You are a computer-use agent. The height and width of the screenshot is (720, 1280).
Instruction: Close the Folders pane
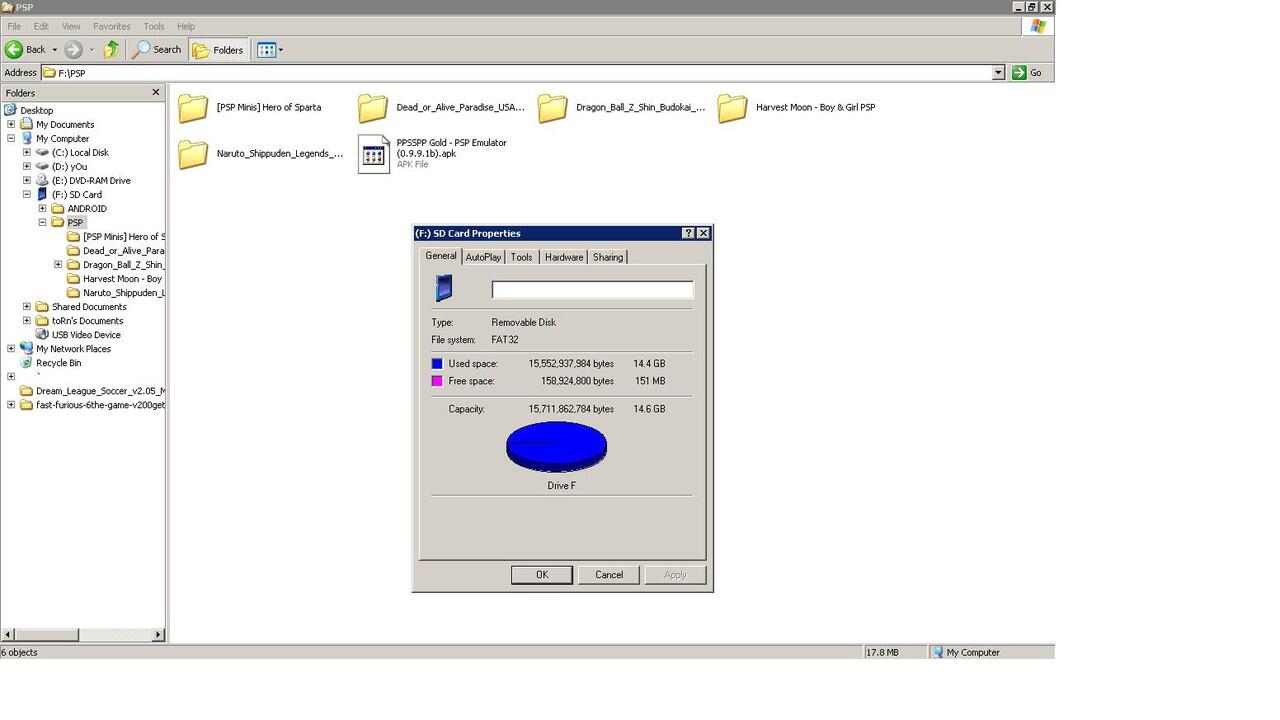point(155,92)
